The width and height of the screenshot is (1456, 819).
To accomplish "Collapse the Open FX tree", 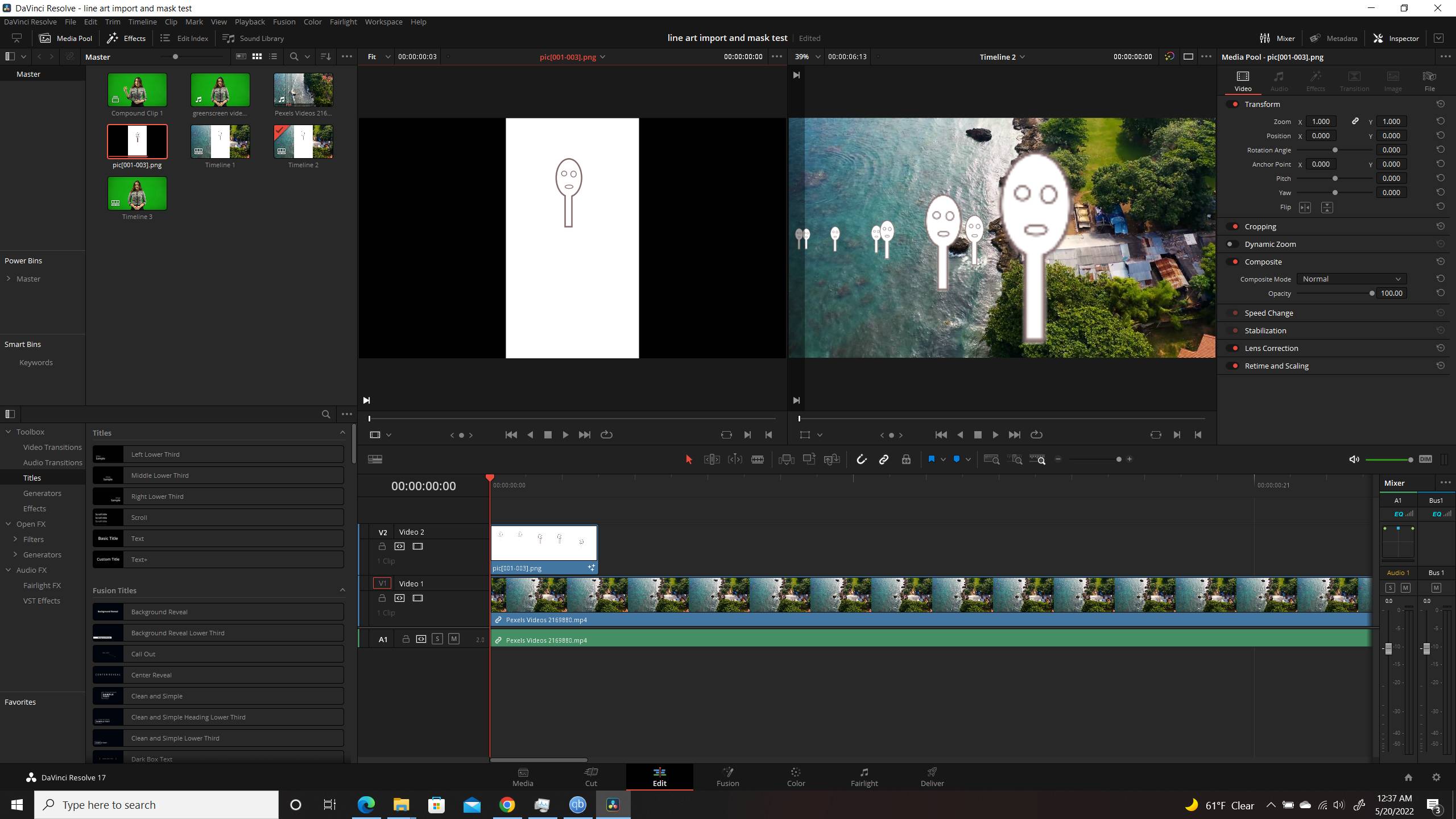I will (9, 524).
